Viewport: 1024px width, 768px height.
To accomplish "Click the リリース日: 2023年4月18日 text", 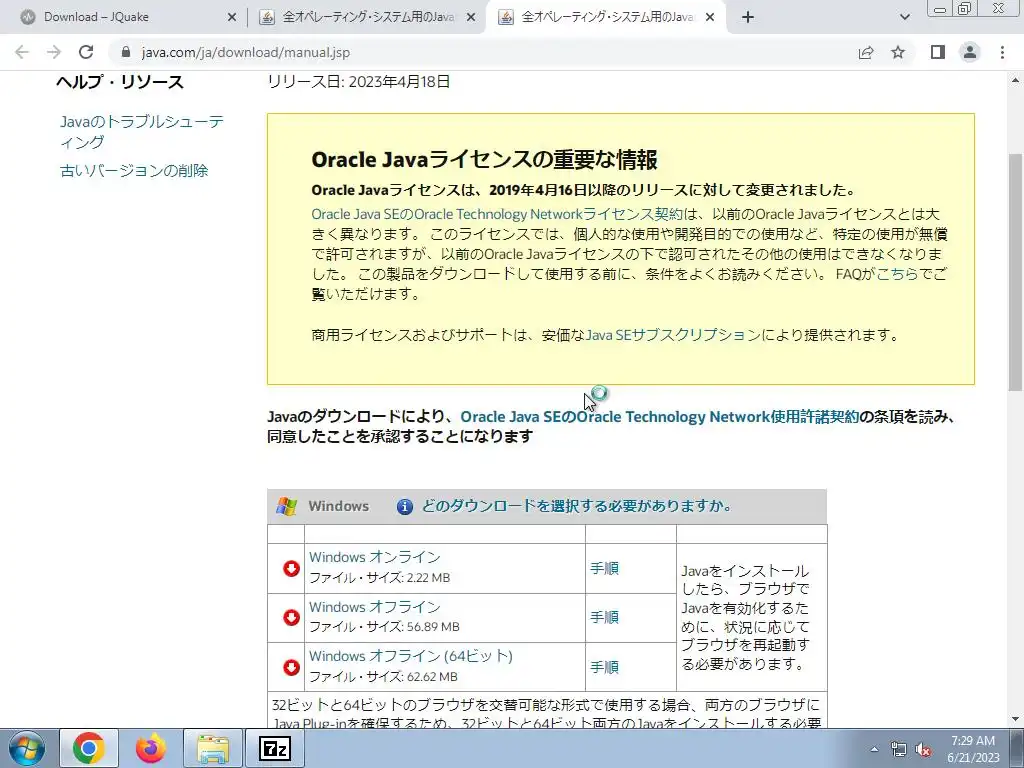I will [359, 82].
